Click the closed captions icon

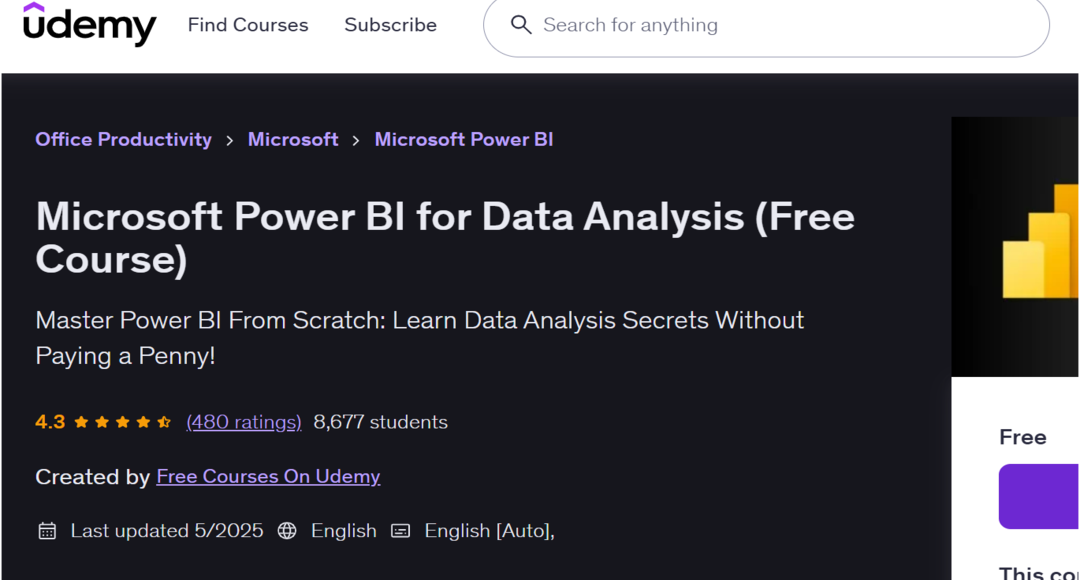400,531
